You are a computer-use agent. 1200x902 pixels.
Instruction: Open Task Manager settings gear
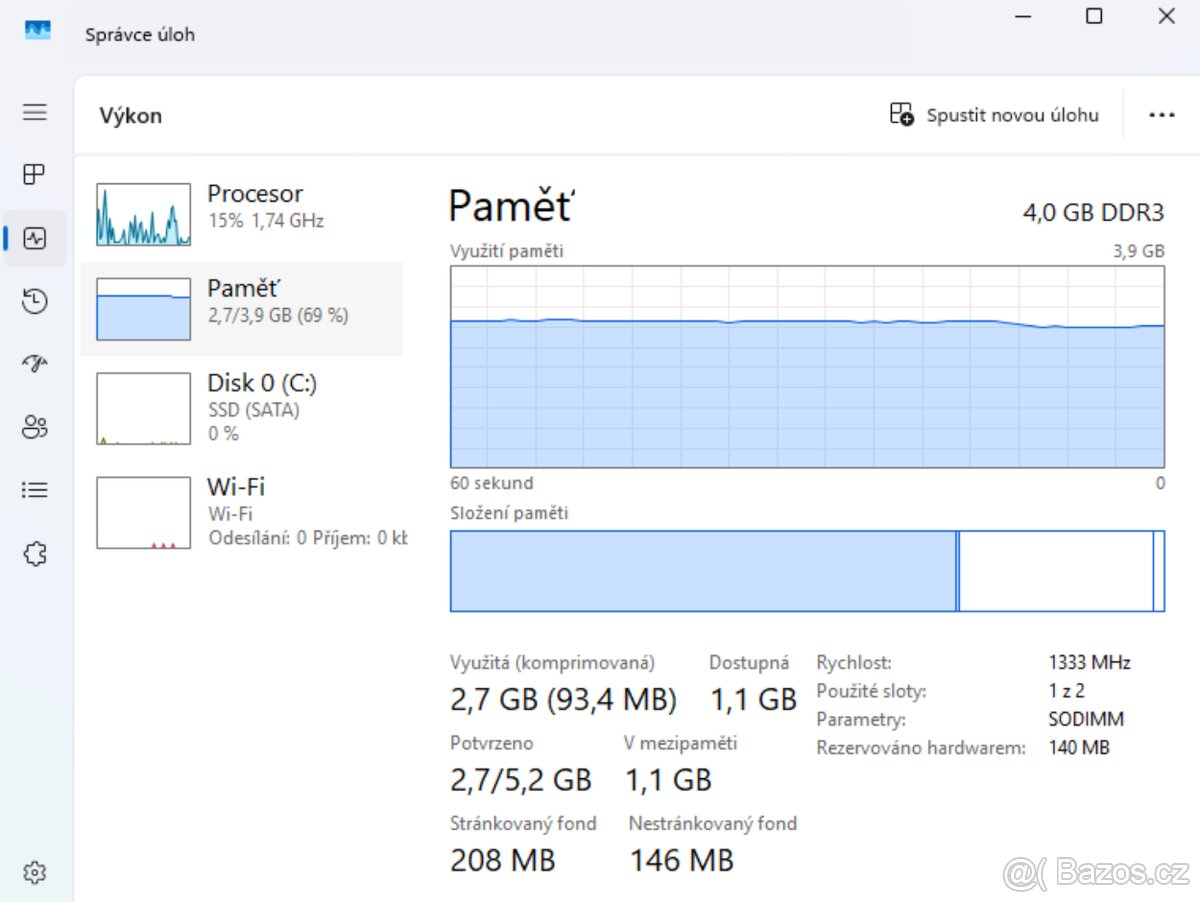(x=35, y=872)
